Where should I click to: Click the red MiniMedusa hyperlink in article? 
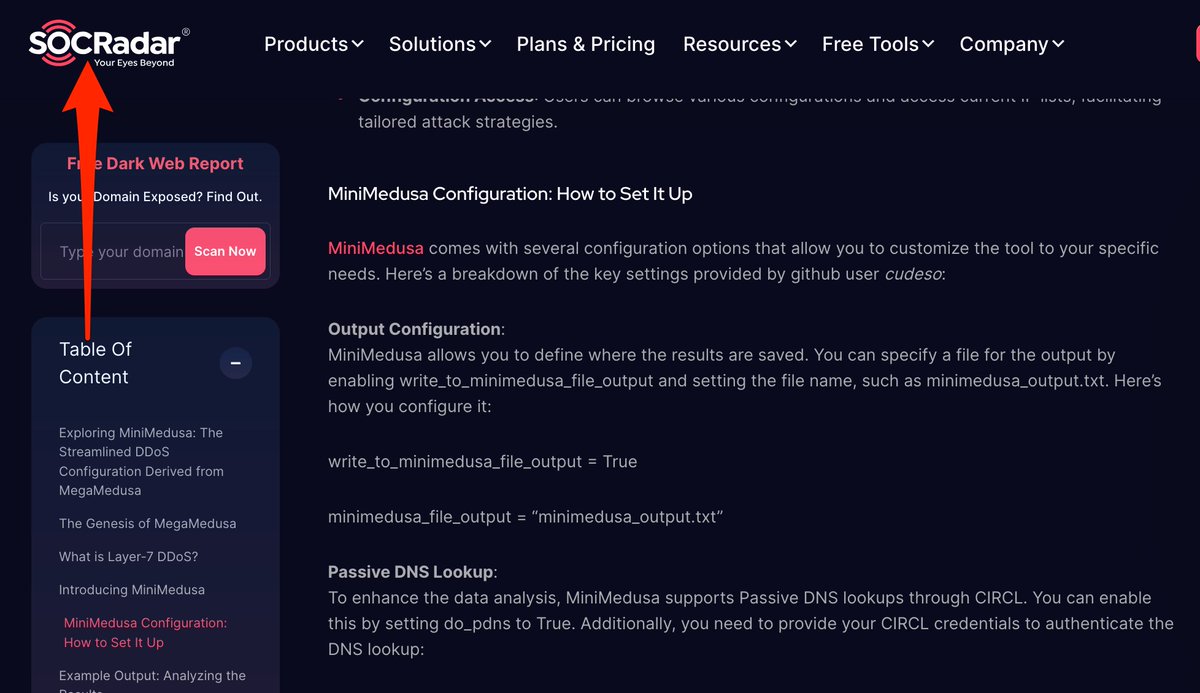pyautogui.click(x=376, y=247)
